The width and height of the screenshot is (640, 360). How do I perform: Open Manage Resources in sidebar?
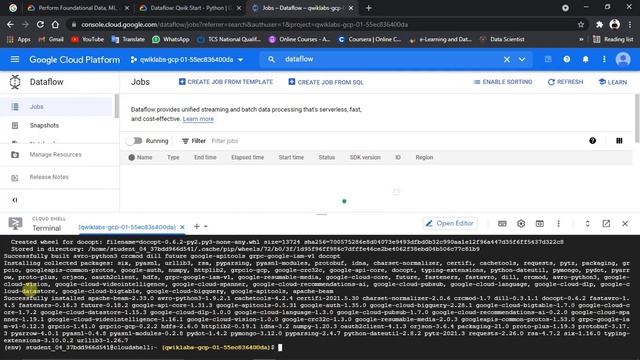coord(56,155)
